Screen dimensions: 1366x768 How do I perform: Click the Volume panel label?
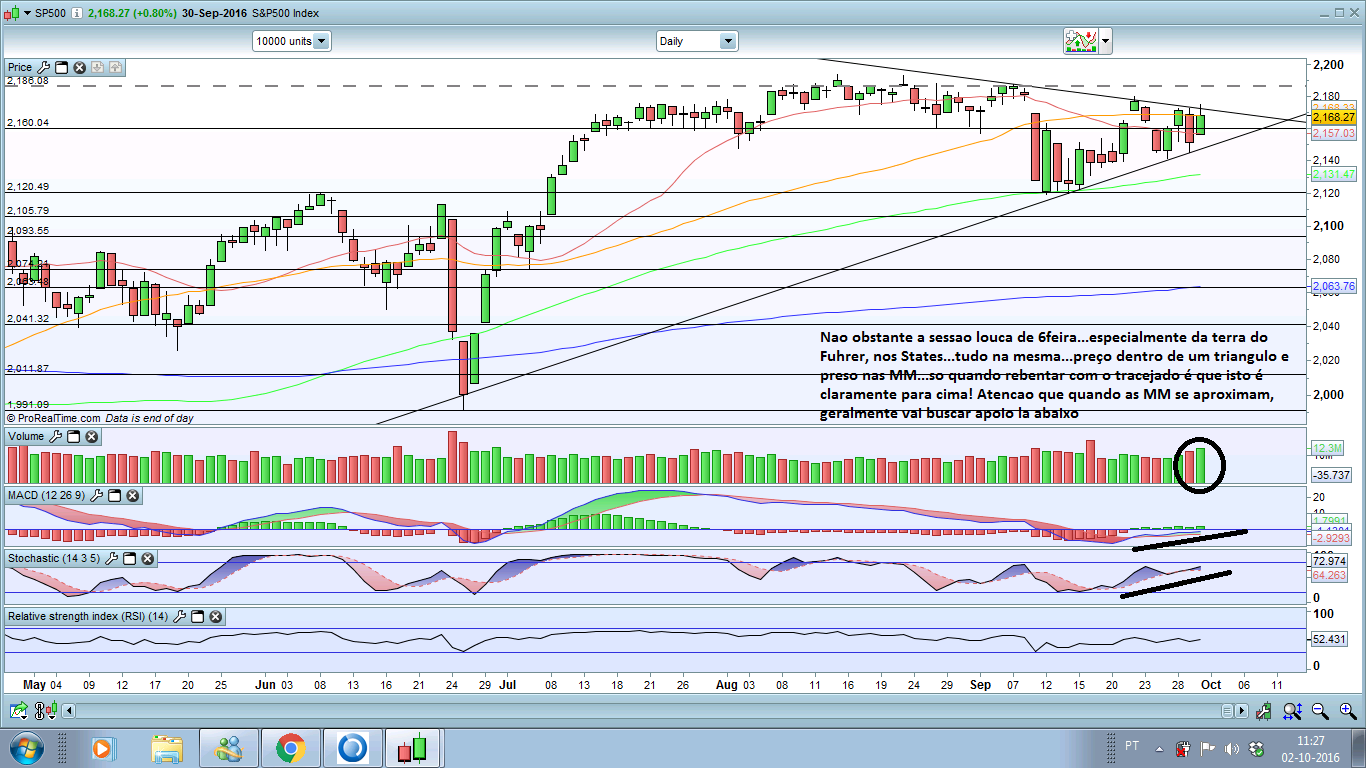click(x=26, y=437)
